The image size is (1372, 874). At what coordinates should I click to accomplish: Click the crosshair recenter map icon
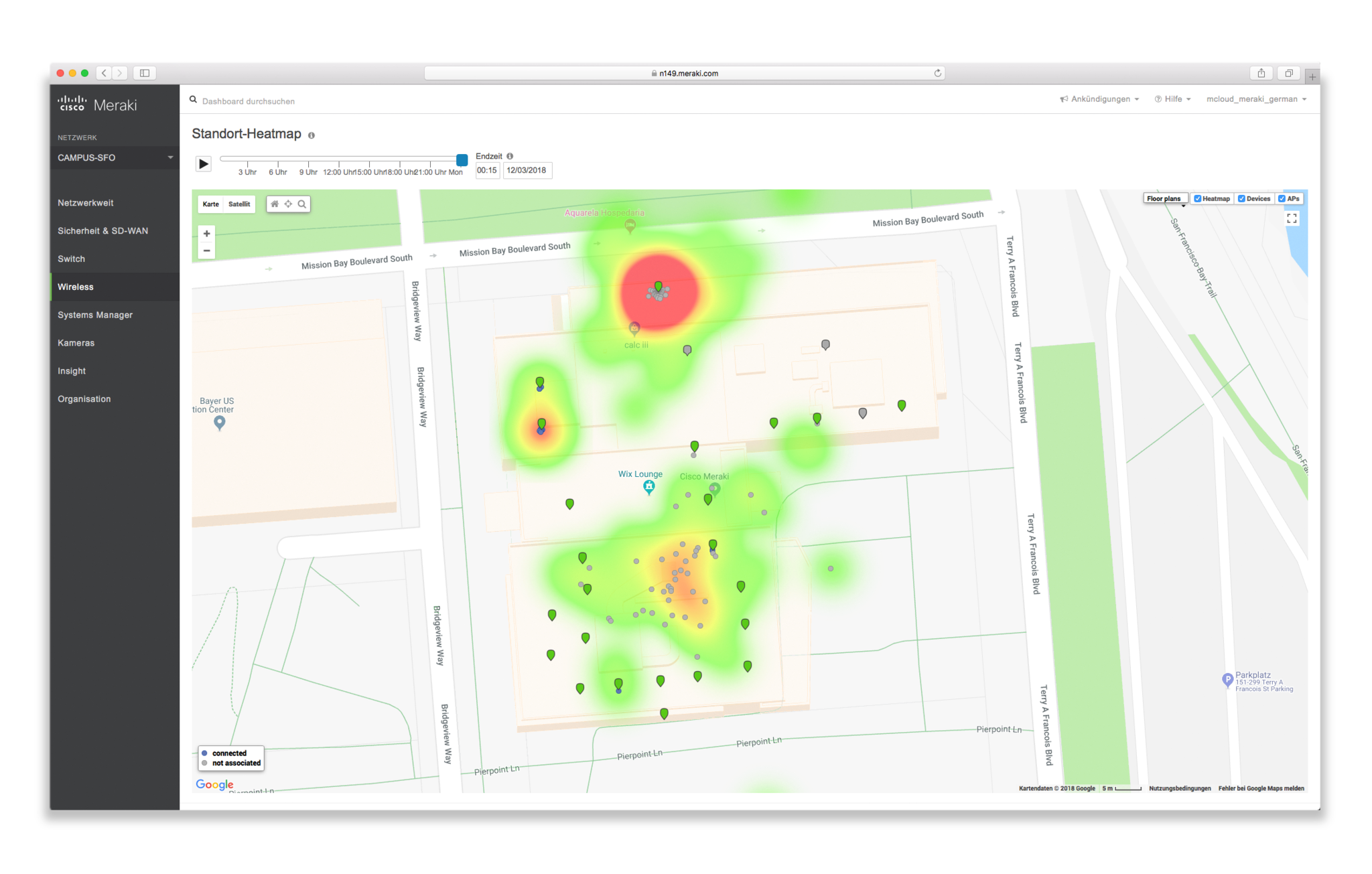pyautogui.click(x=288, y=204)
